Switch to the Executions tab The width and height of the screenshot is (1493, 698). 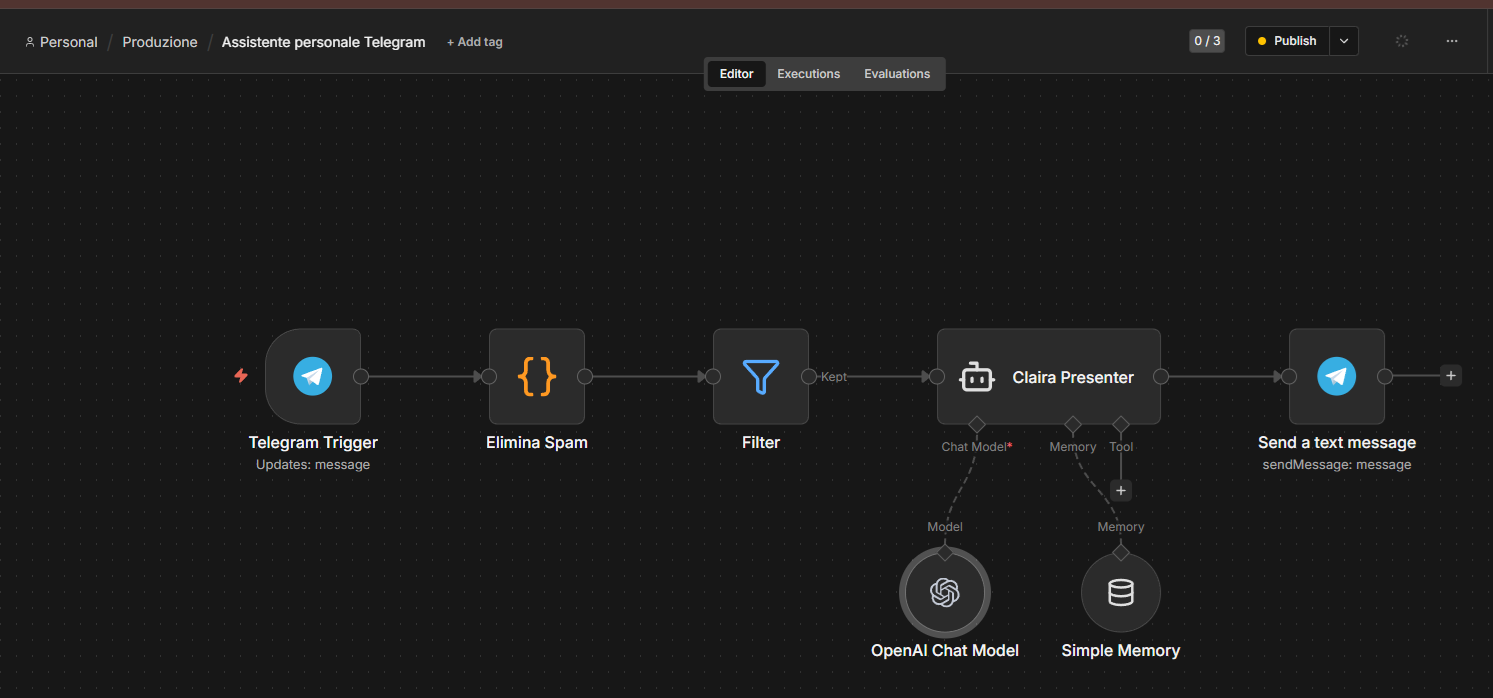[x=808, y=74]
